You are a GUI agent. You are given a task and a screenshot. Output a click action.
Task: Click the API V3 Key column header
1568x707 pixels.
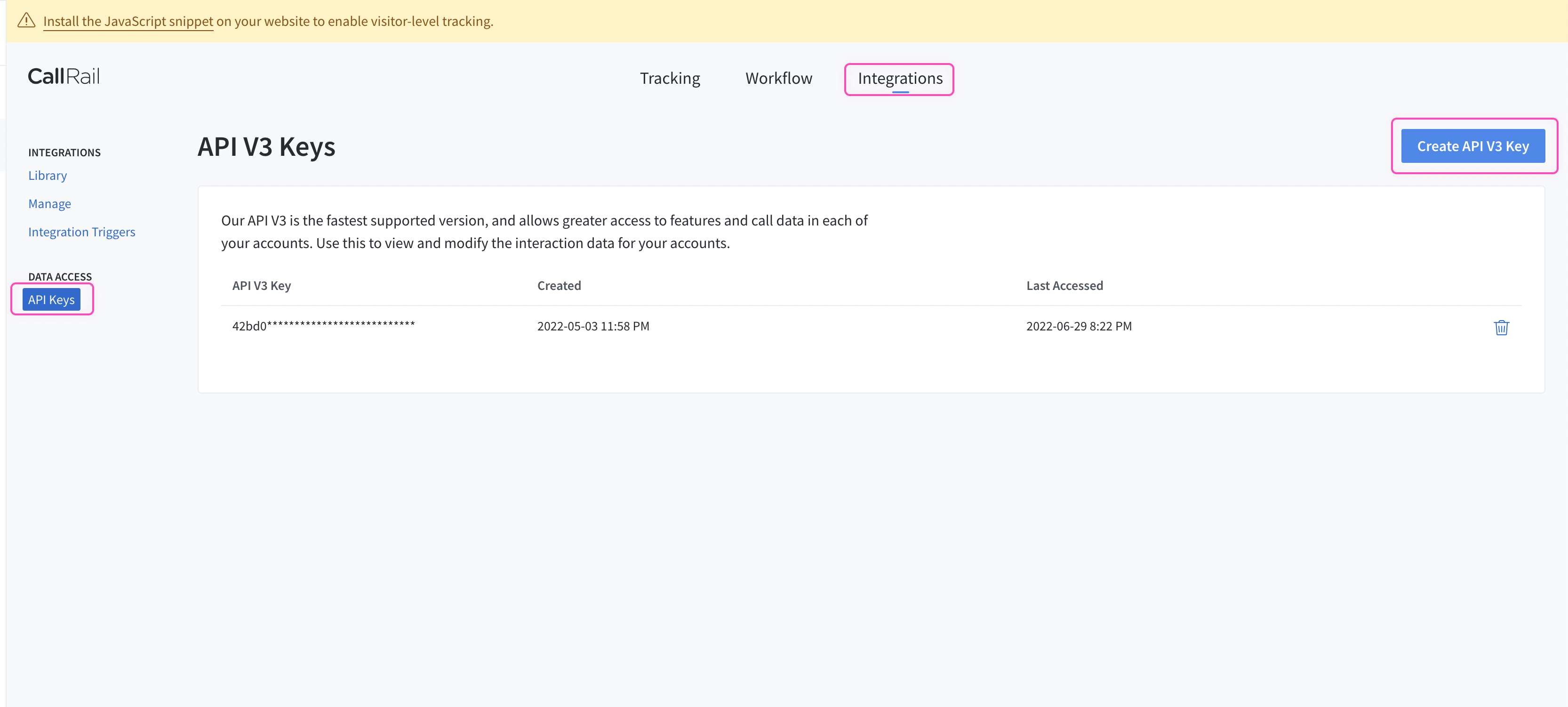tap(261, 285)
